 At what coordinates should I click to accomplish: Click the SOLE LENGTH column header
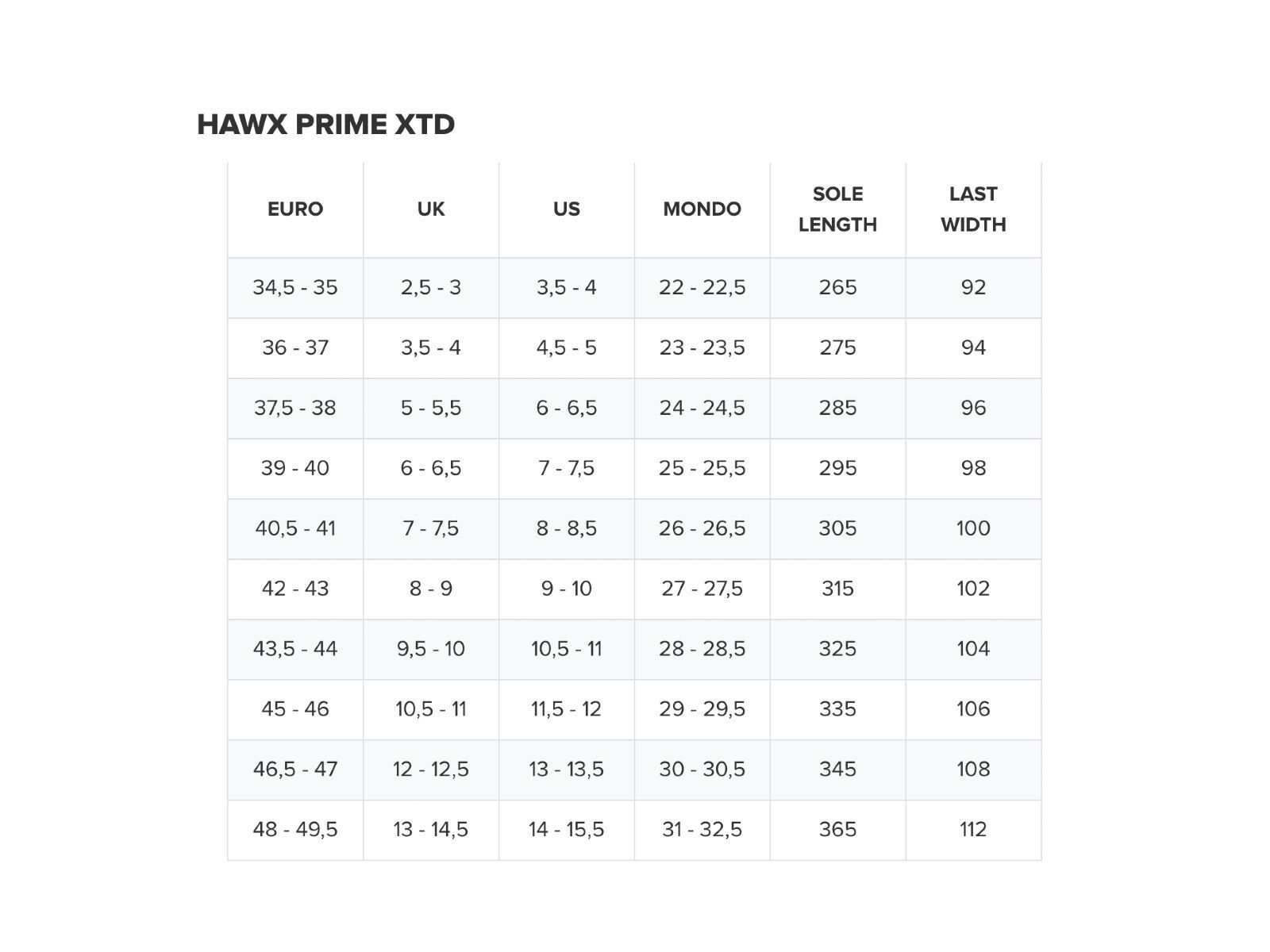pos(837,209)
